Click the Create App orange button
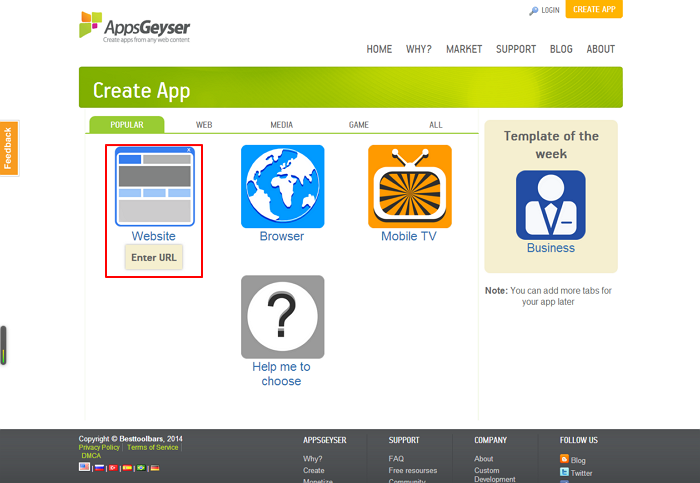This screenshot has height=483, width=700. 594,9
